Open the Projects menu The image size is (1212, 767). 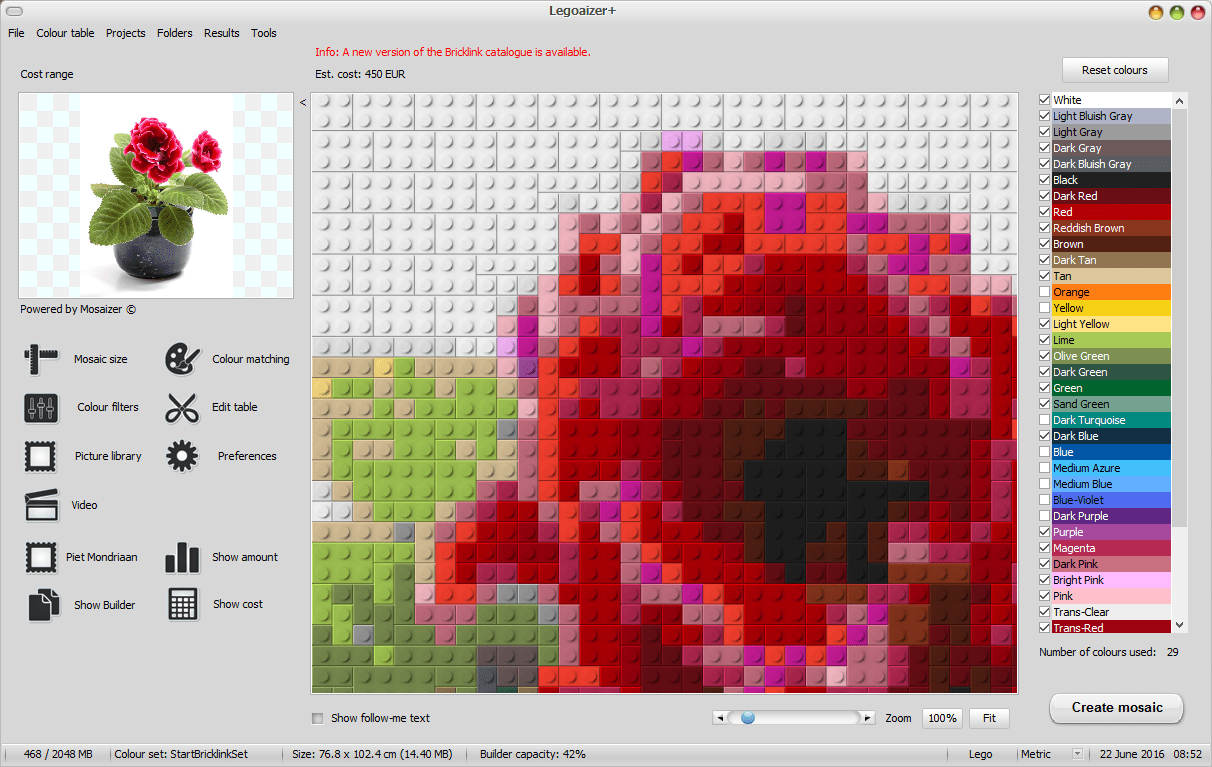[x=126, y=33]
